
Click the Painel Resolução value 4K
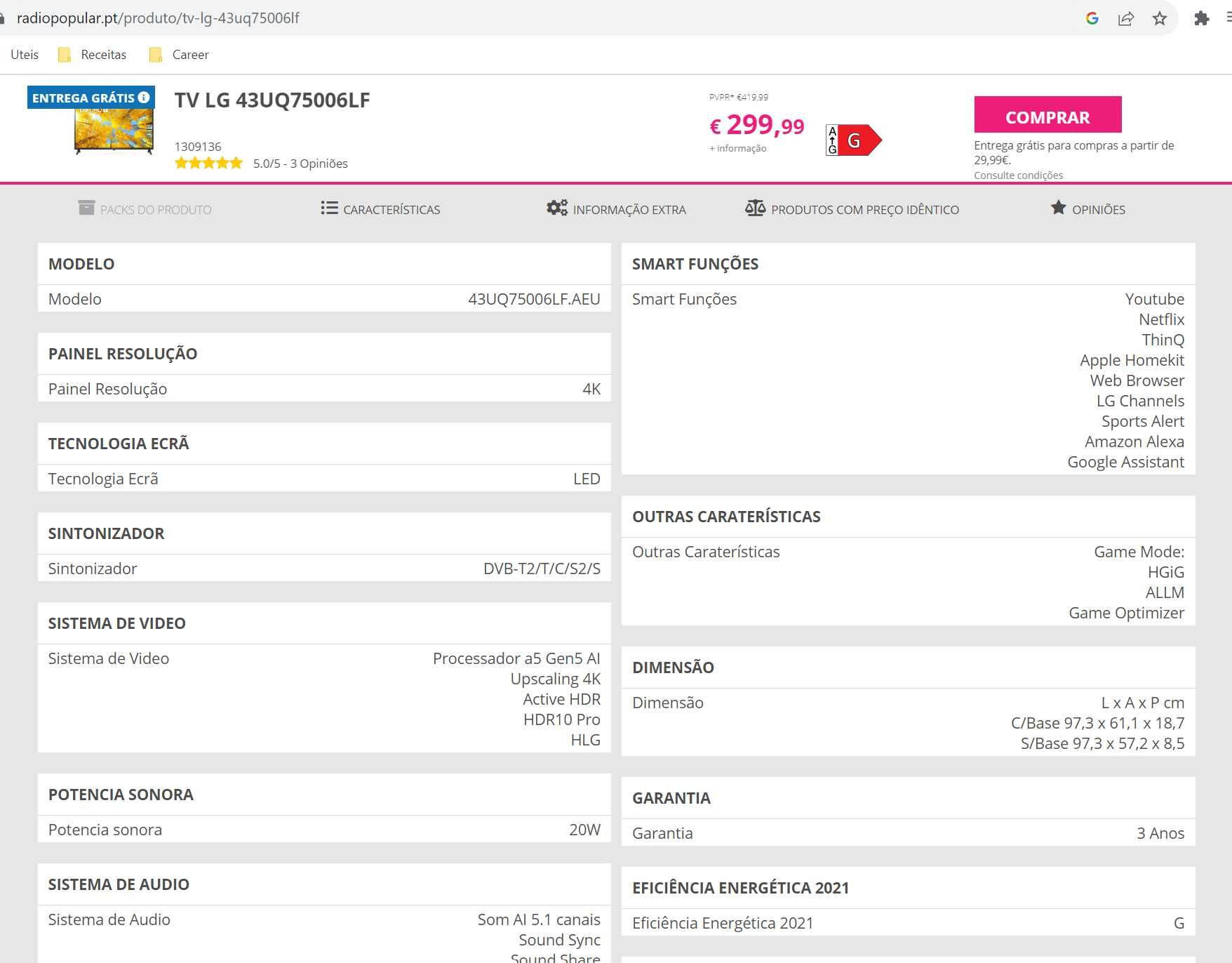tap(591, 389)
